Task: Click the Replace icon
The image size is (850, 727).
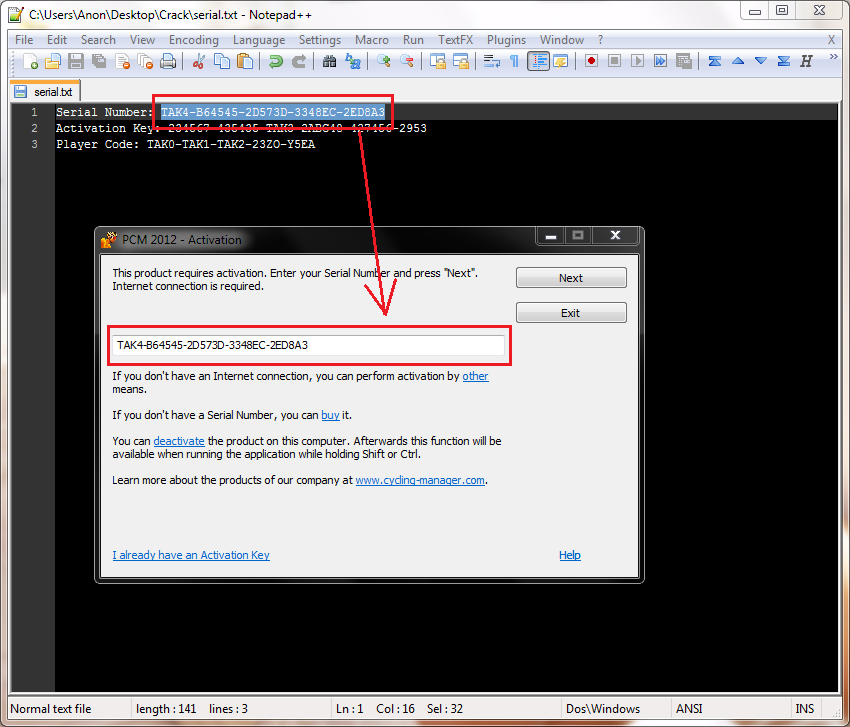Action: click(x=353, y=61)
